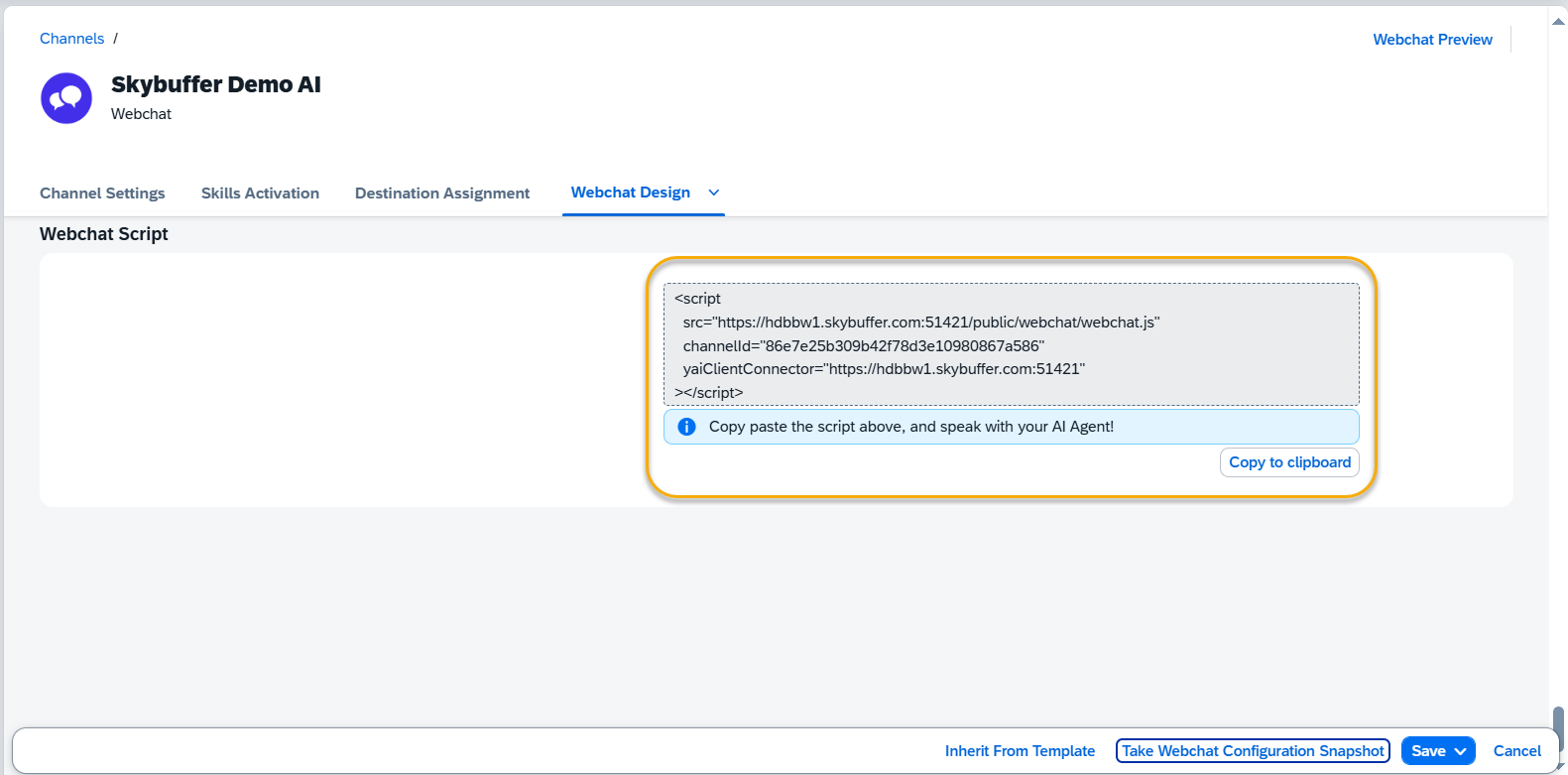Save the webchat configuration
1568x775 pixels.
point(1428,751)
